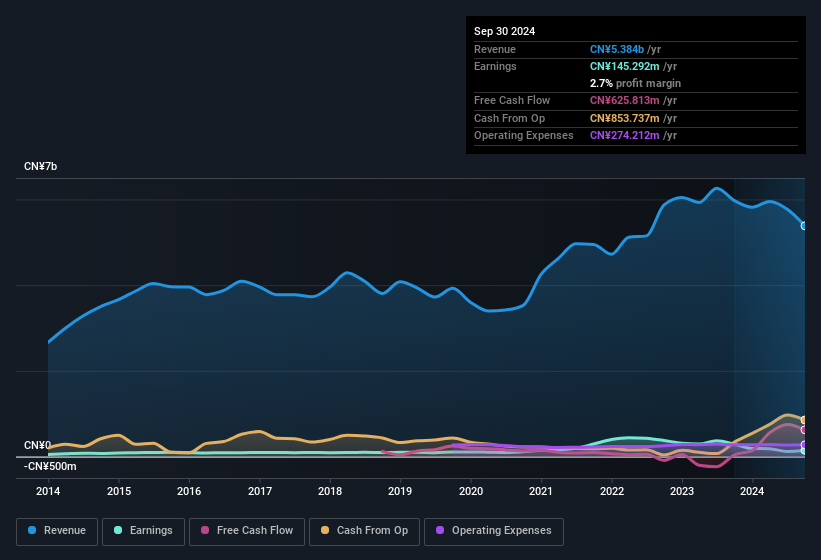Select the Sep 30 2024 tooltip date
The image size is (821, 560).
(504, 31)
